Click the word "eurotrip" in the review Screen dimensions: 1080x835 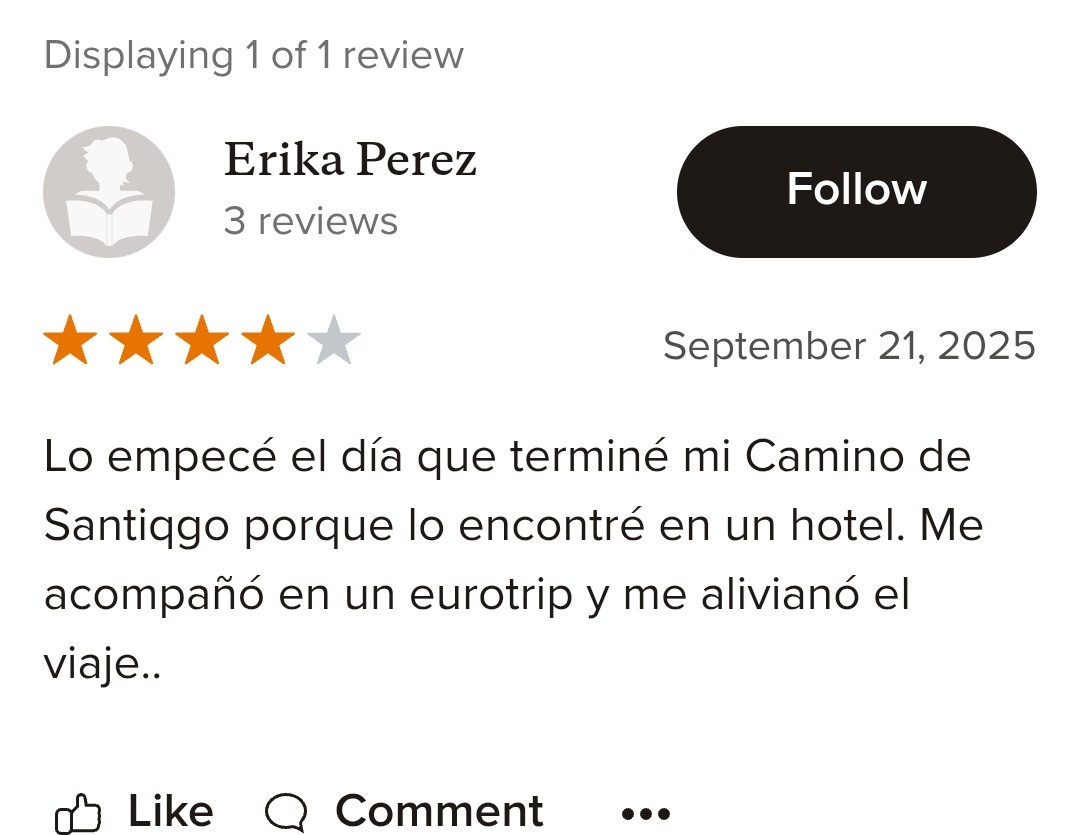491,596
